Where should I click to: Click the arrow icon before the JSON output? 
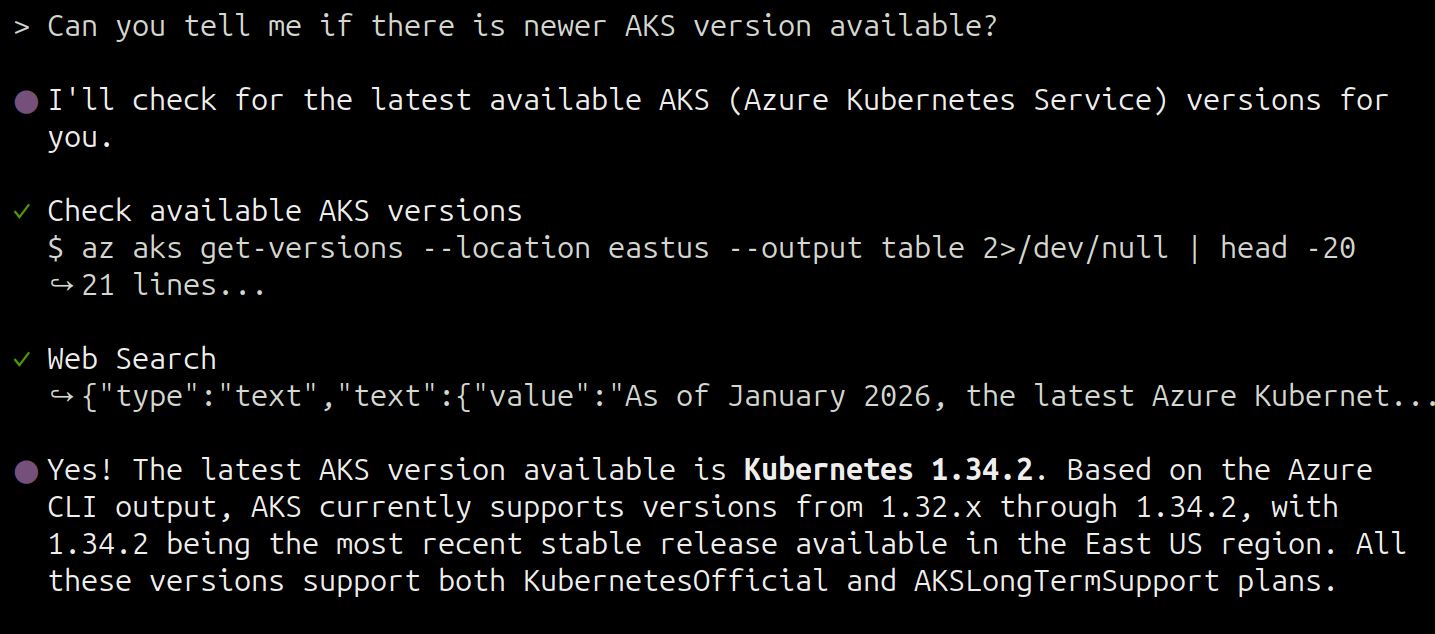tap(62, 397)
